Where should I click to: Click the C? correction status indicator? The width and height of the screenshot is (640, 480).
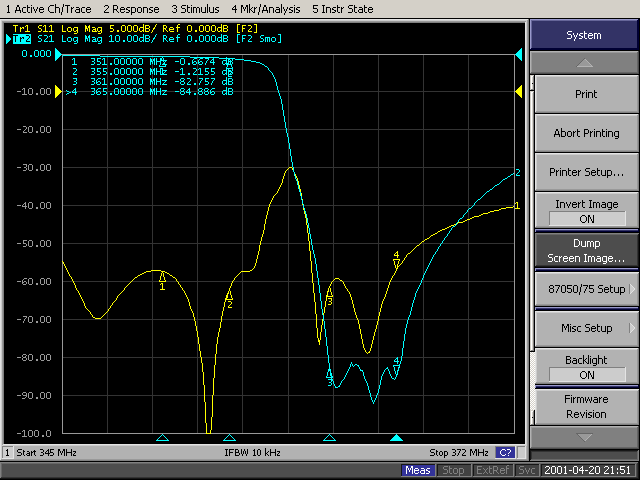(x=506, y=453)
